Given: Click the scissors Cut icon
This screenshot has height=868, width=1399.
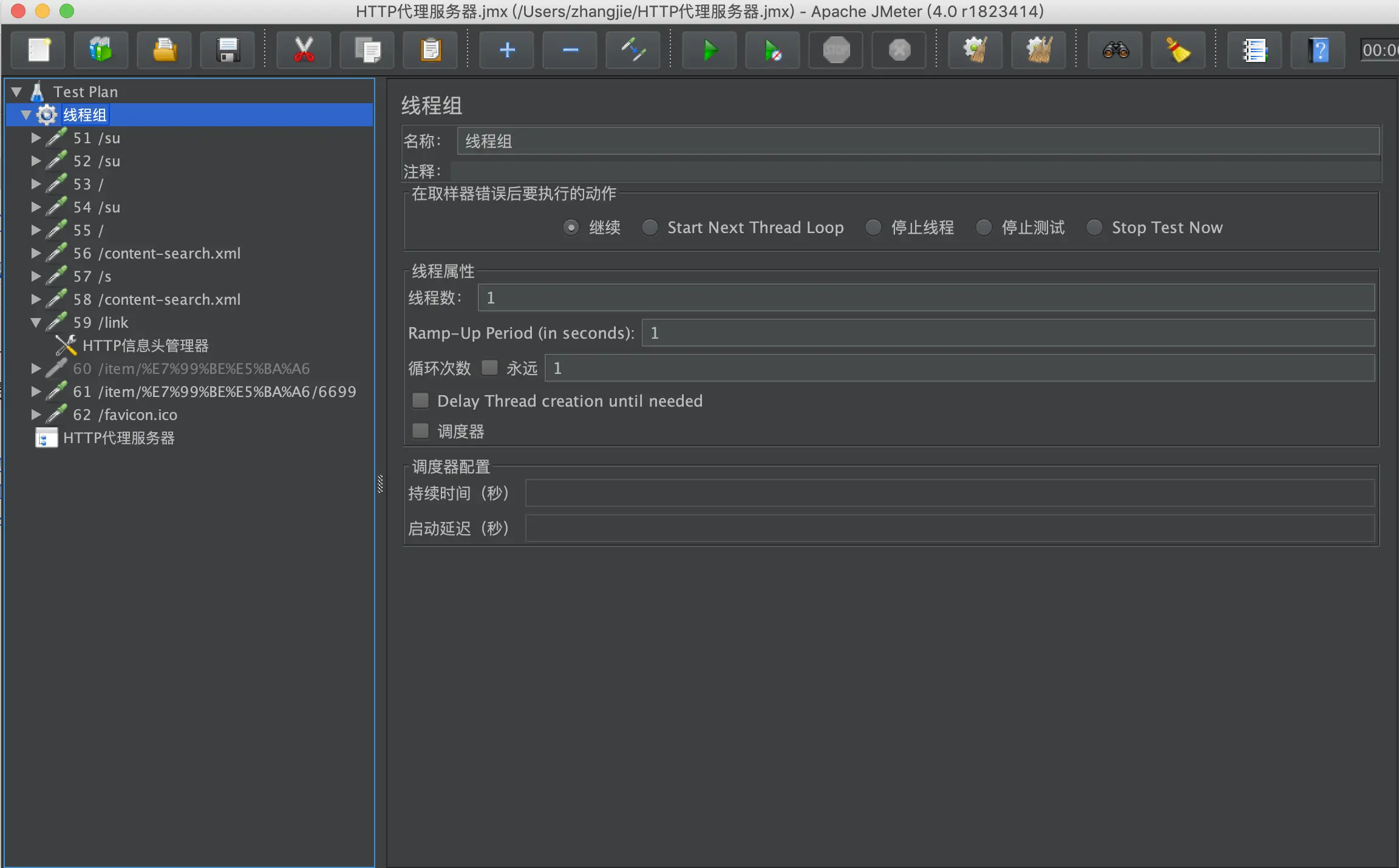Looking at the screenshot, I should [304, 50].
